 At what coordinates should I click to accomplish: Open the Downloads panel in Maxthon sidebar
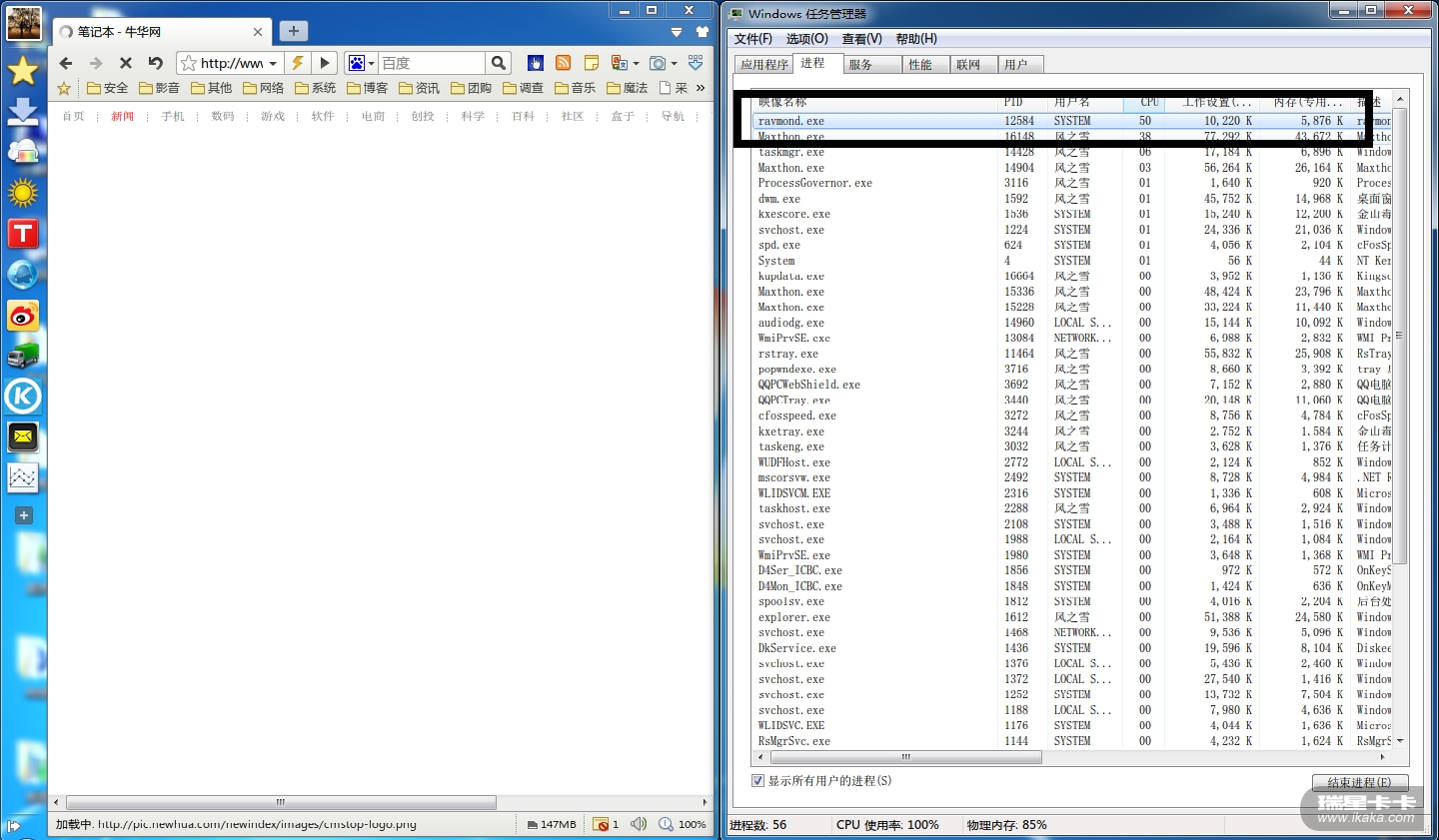23,111
